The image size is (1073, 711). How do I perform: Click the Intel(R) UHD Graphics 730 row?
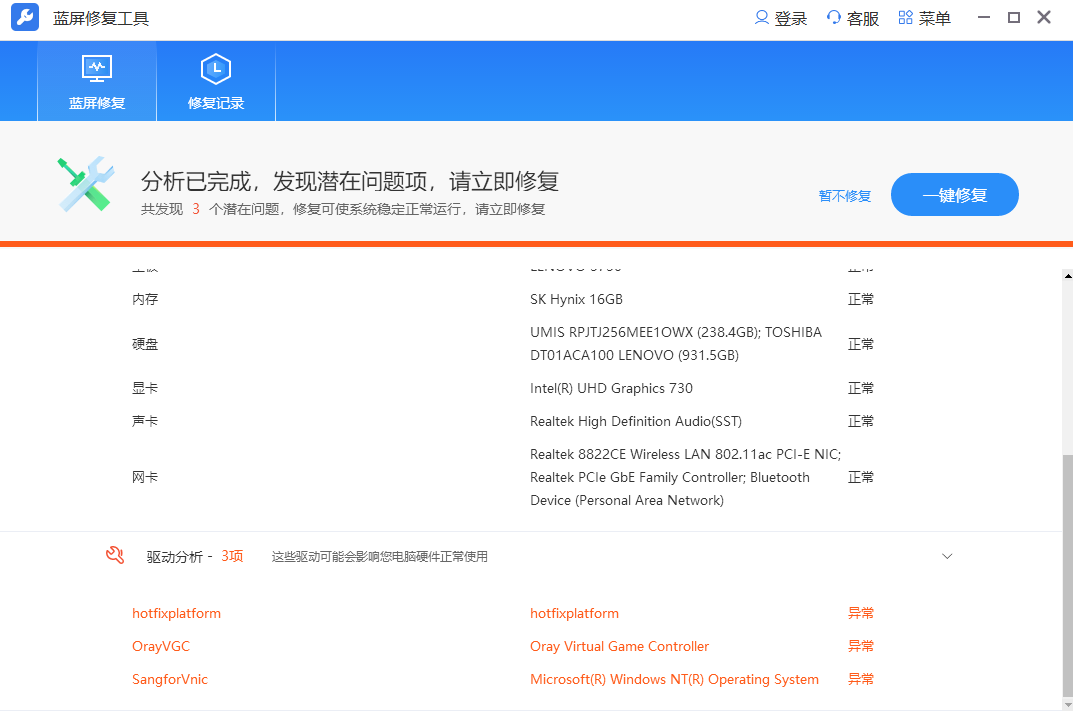pos(611,388)
